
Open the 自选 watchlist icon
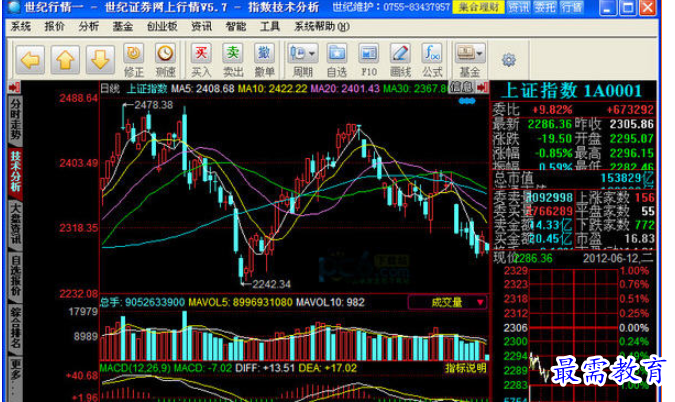[337, 60]
